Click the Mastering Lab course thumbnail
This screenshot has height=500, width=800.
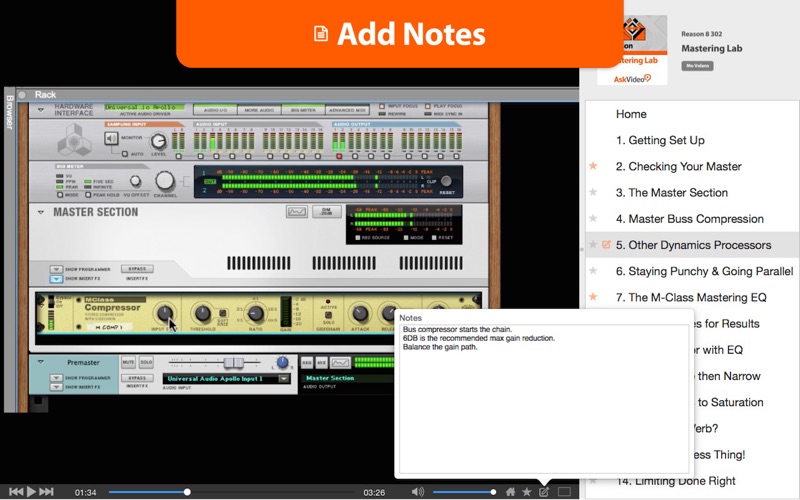[x=632, y=49]
